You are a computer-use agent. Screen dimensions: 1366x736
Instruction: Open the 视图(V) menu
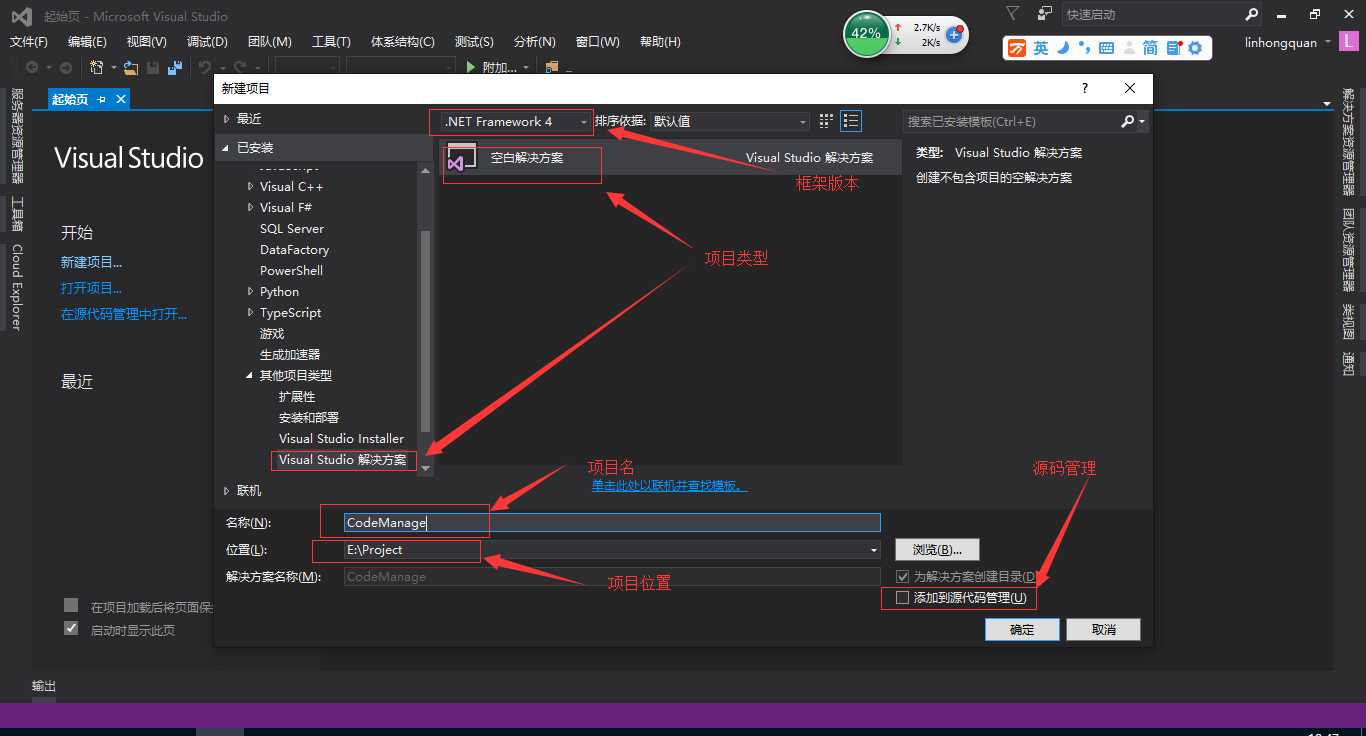coord(147,41)
